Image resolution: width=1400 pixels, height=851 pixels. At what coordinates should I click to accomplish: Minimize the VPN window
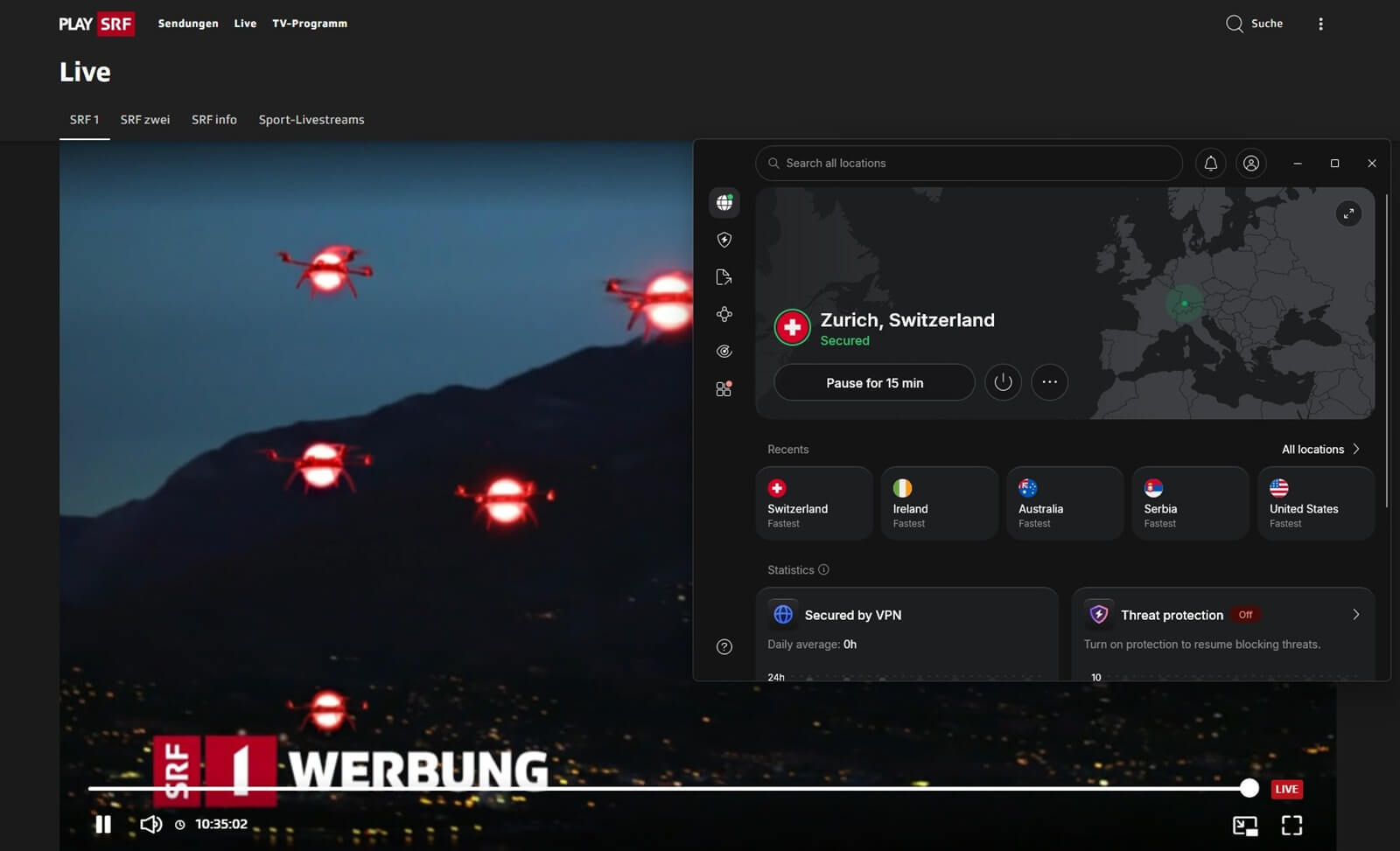[x=1298, y=164]
